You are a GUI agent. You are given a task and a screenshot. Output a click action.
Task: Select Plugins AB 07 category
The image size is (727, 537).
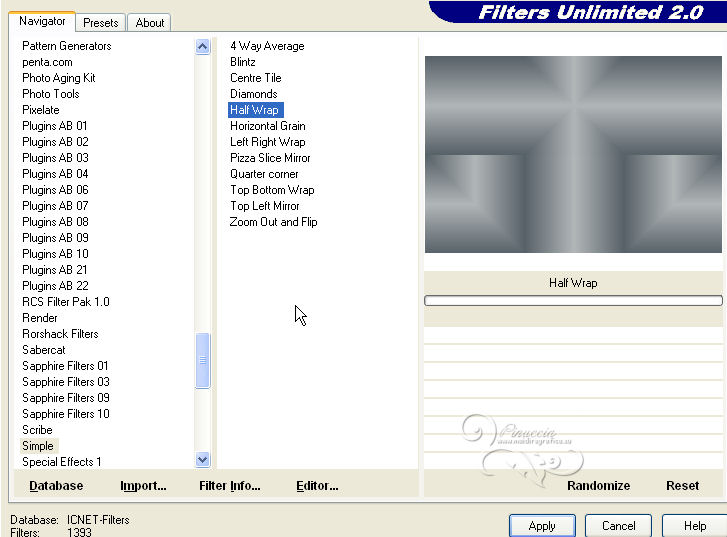(x=55, y=206)
